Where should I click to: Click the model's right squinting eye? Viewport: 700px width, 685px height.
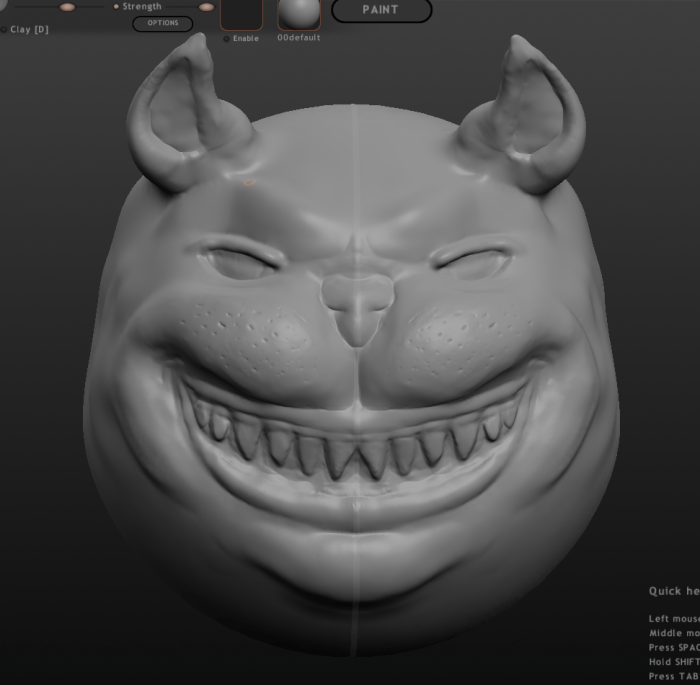click(472, 263)
